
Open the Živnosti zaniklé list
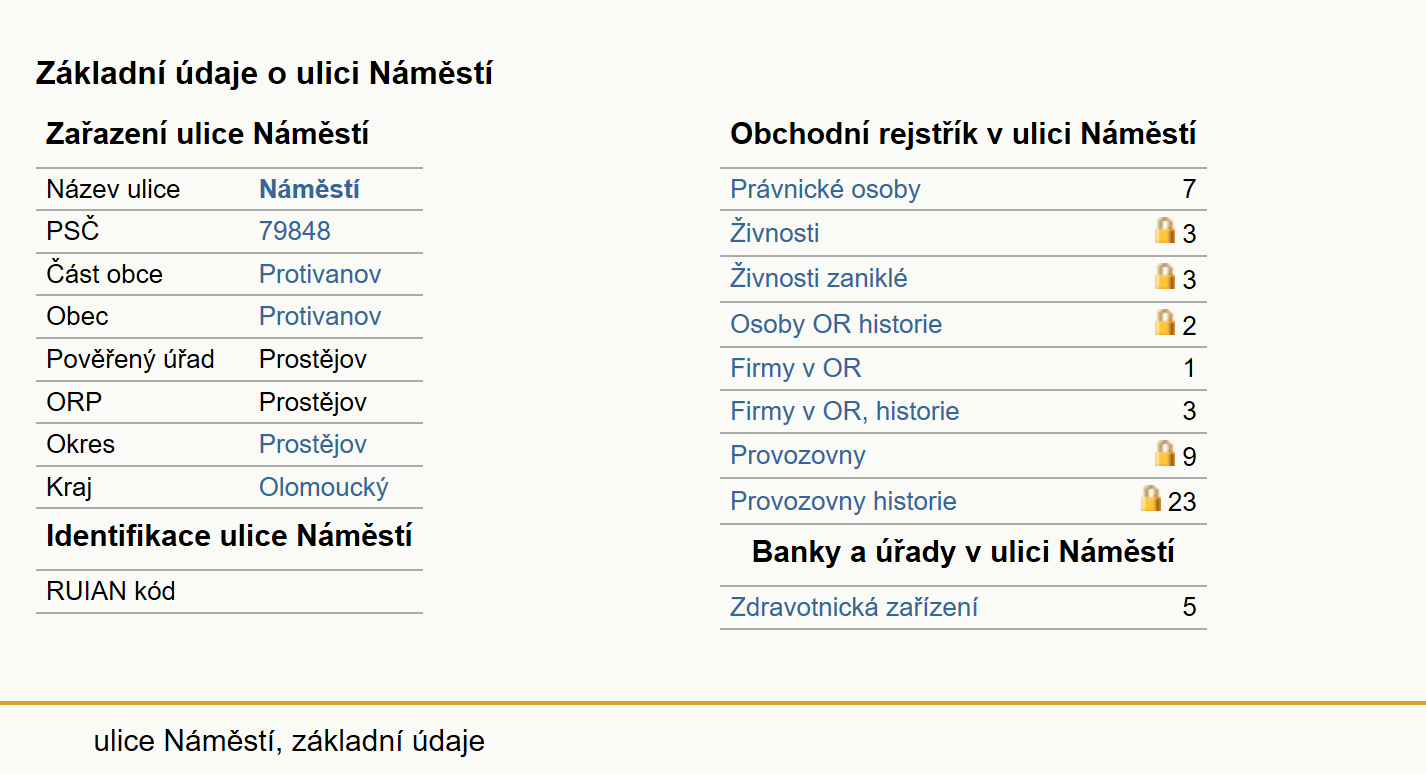(819, 278)
